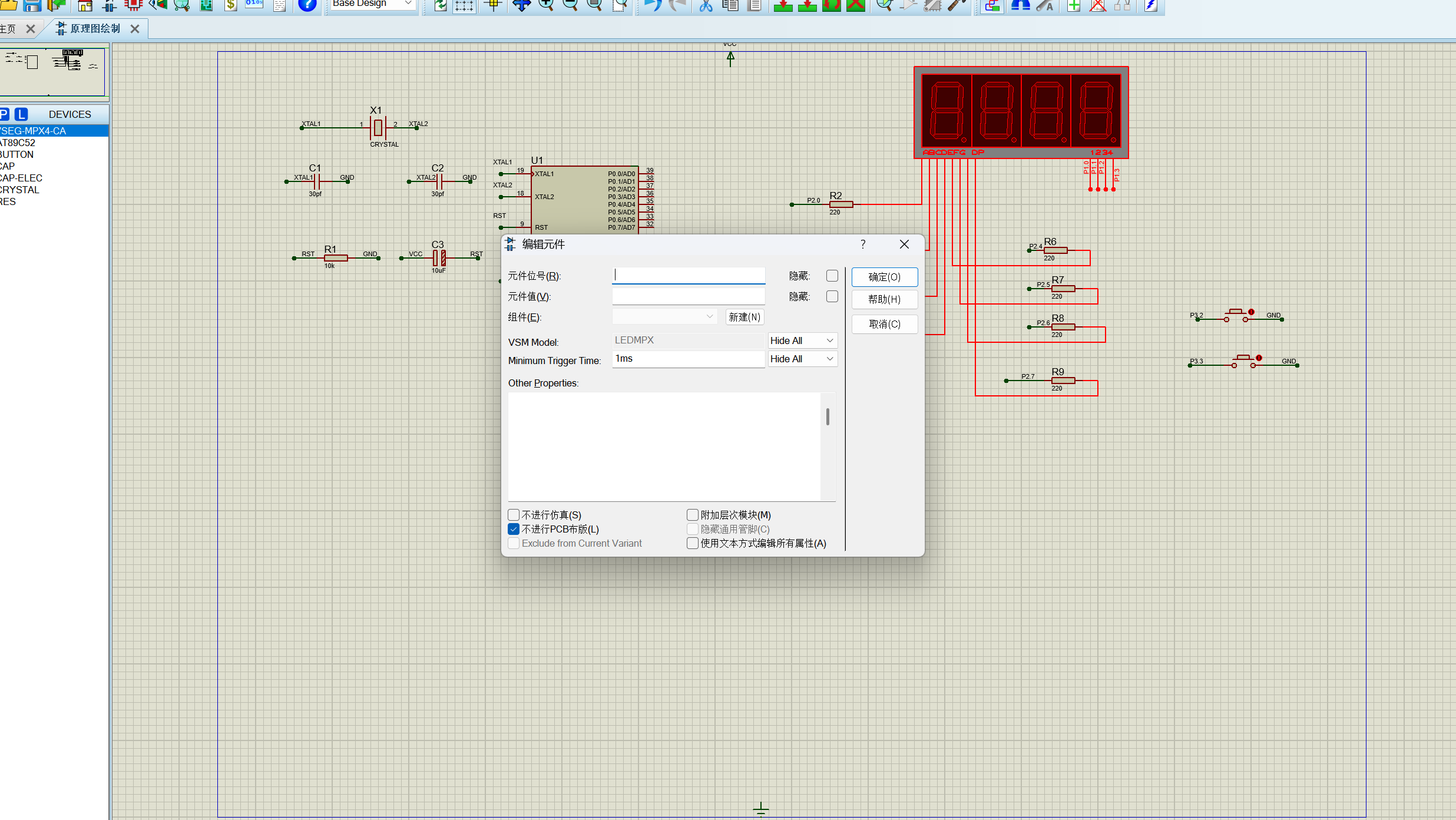
Task: Click the Undo arrow icon
Action: (x=653, y=5)
